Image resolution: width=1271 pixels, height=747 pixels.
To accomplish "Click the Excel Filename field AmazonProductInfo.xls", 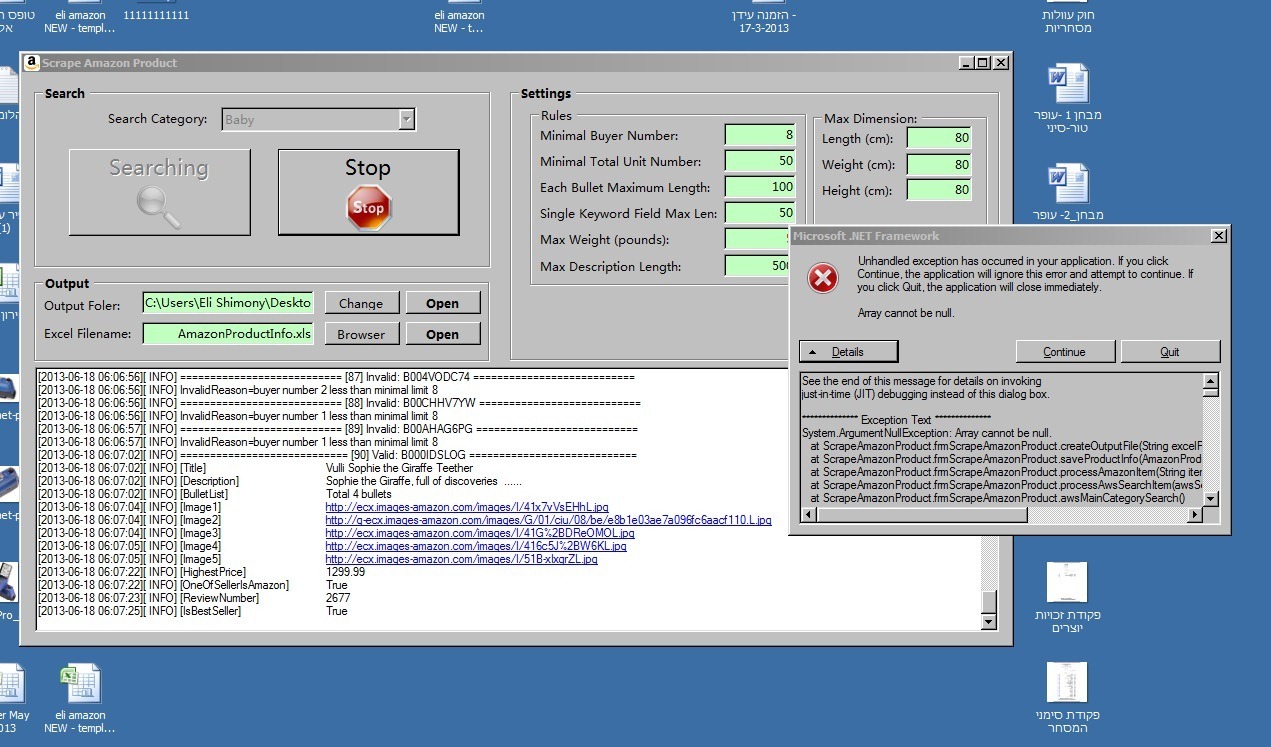I will coord(228,333).
